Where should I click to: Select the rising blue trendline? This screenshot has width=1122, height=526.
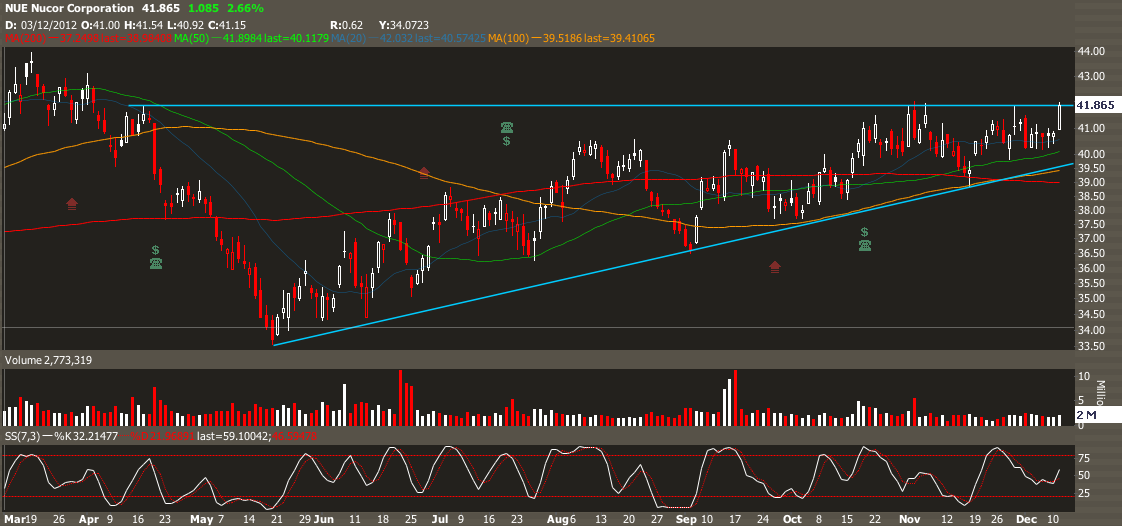click(673, 254)
